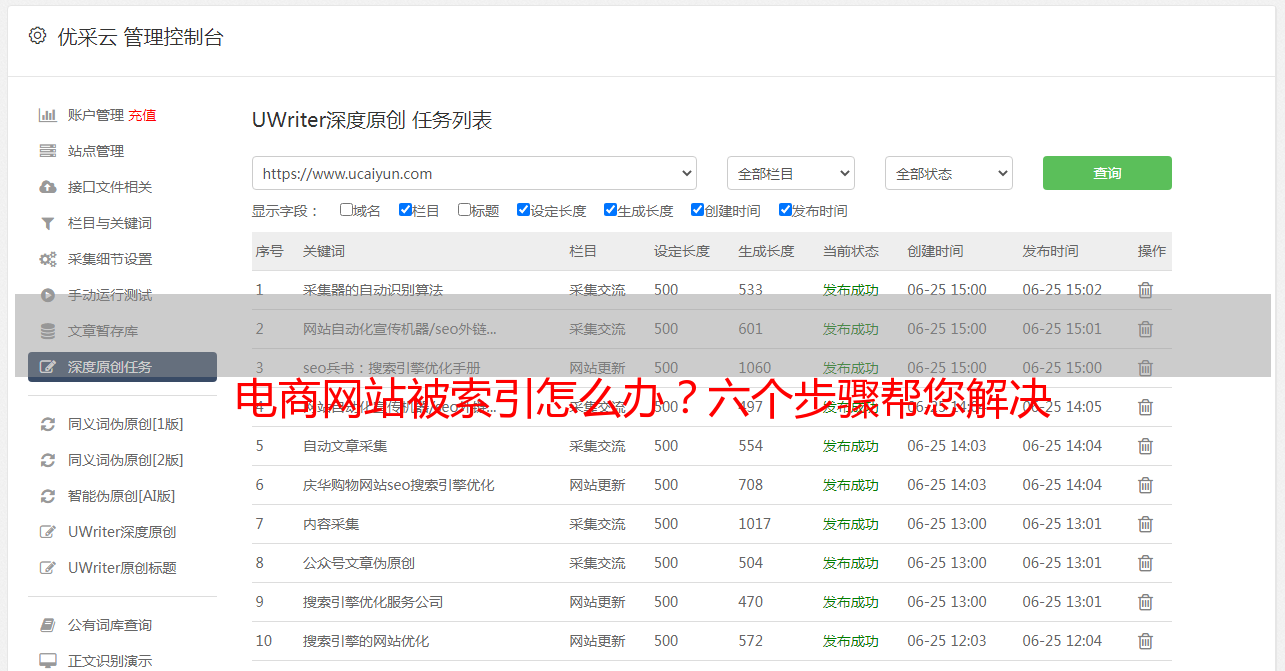The width and height of the screenshot is (1285, 671).
Task: Click generated length value 470
Action: [x=751, y=602]
